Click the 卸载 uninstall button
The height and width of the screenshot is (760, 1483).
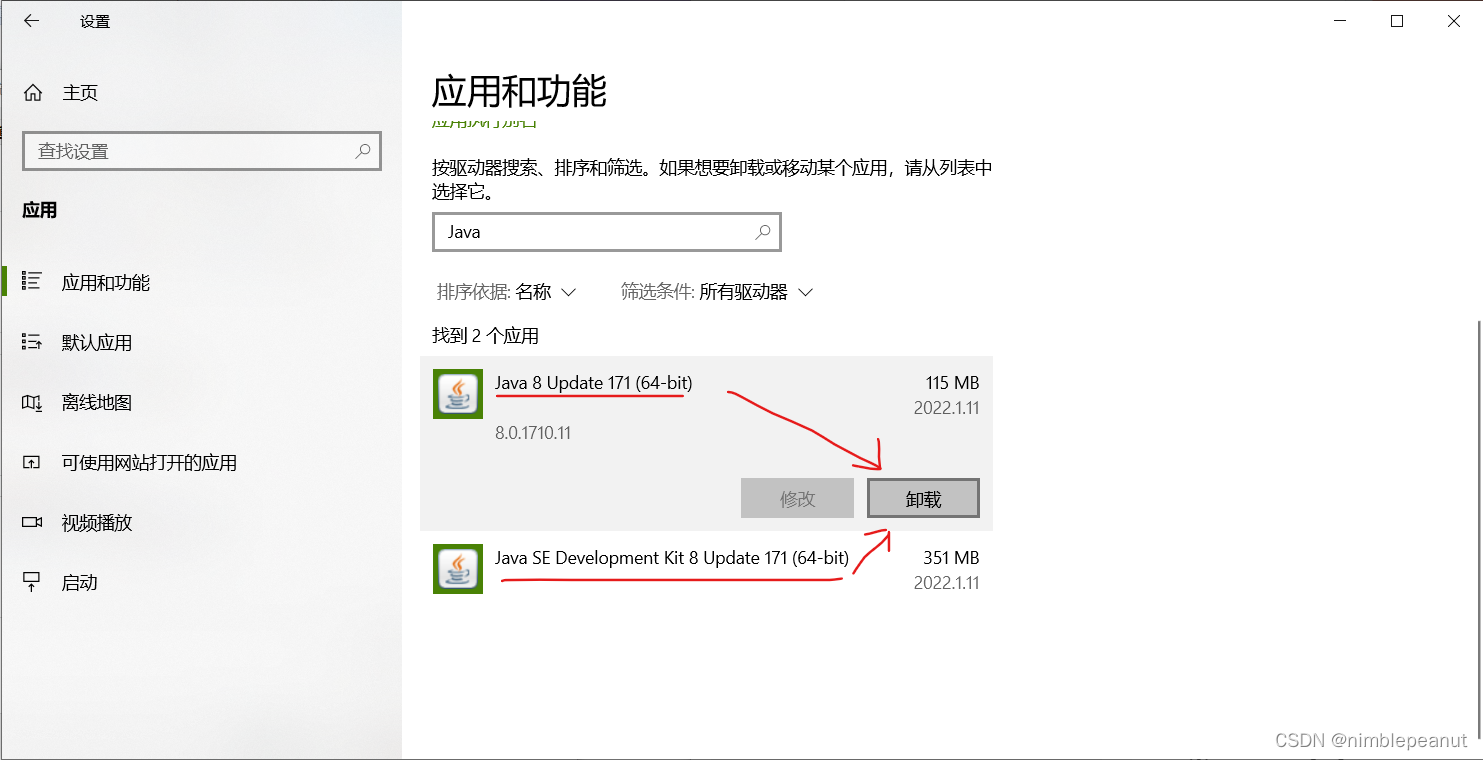pyautogui.click(x=923, y=499)
